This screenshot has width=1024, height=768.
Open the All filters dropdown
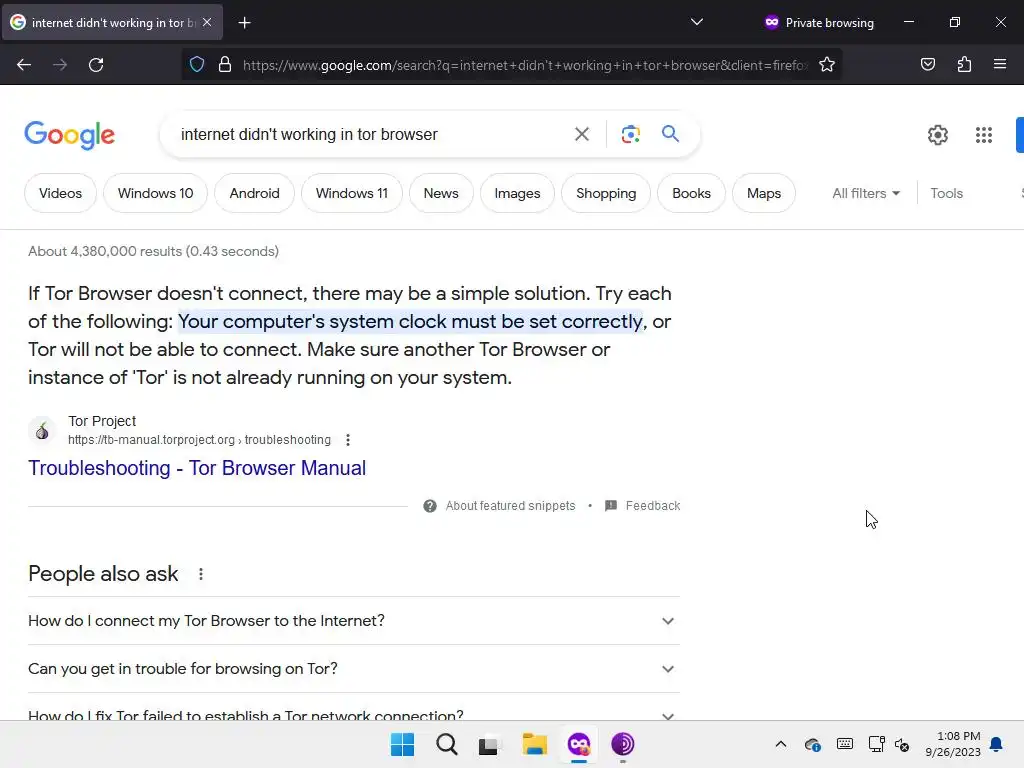coord(866,193)
